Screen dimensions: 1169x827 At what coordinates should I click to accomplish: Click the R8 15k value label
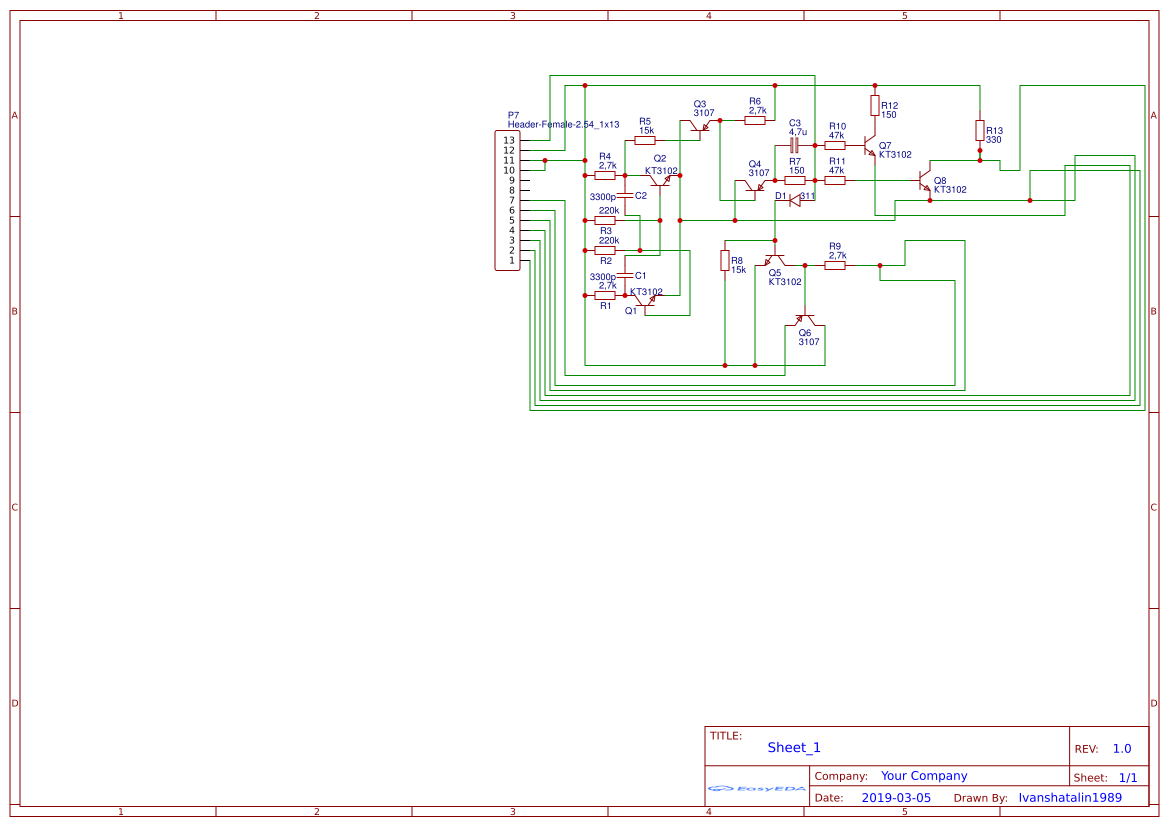coord(738,270)
